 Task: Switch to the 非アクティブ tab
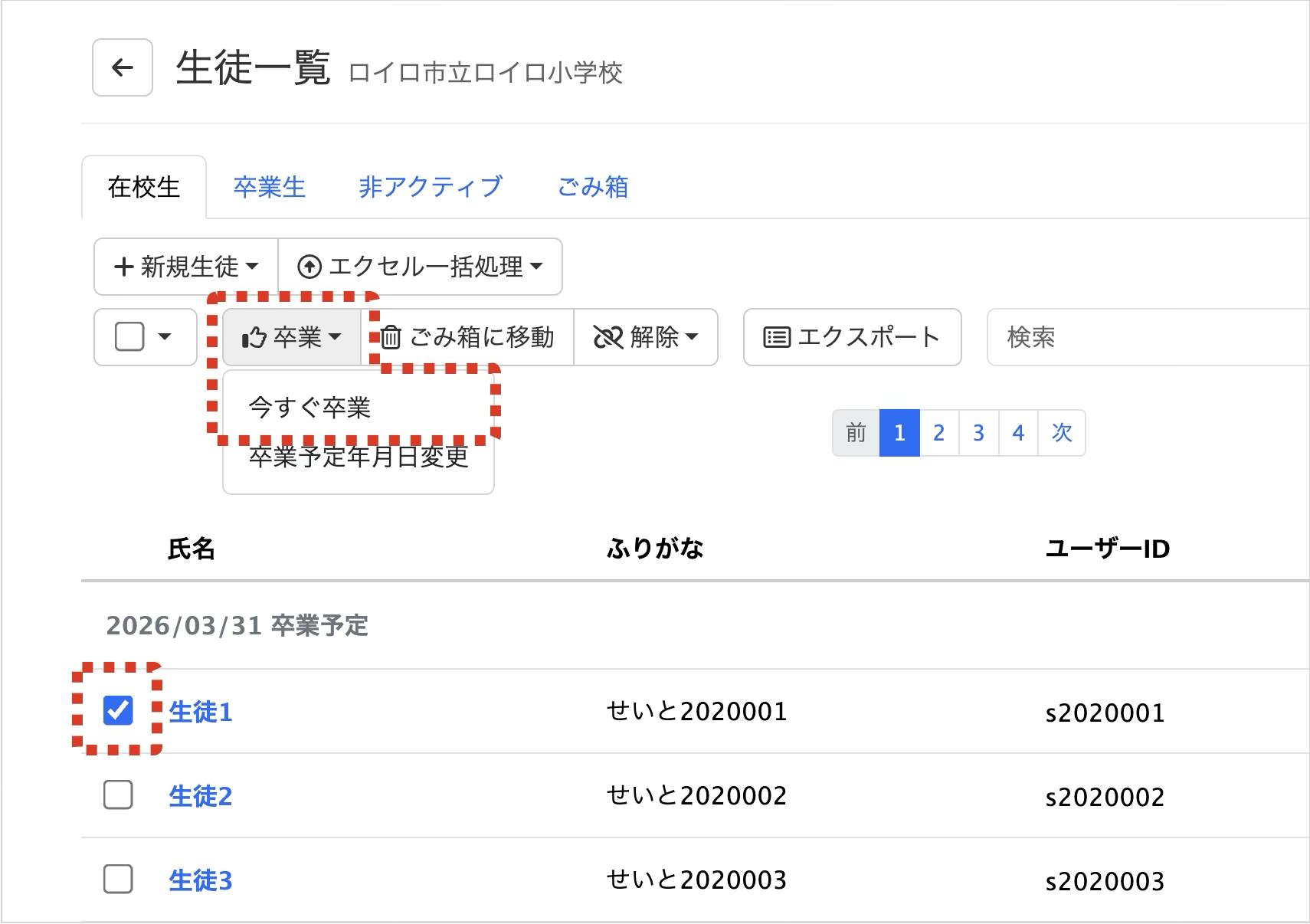pyautogui.click(x=431, y=187)
